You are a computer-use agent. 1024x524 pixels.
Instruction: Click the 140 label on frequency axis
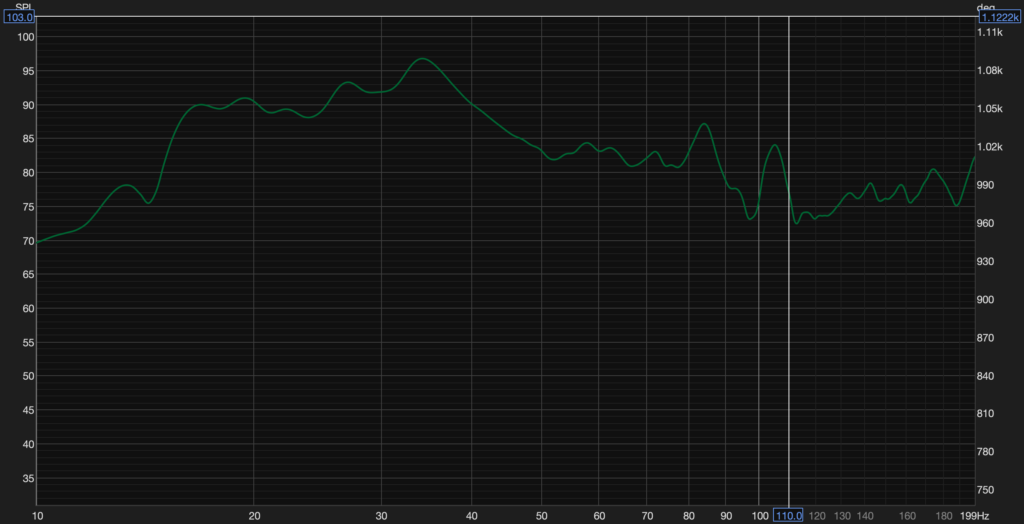coord(865,516)
